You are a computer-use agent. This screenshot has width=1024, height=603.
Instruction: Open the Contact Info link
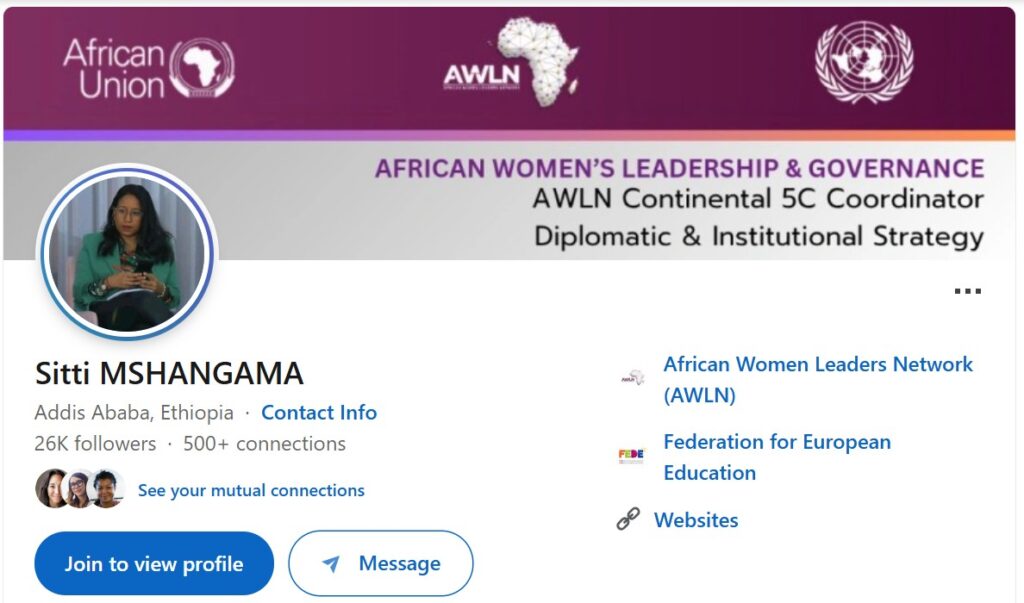point(319,412)
